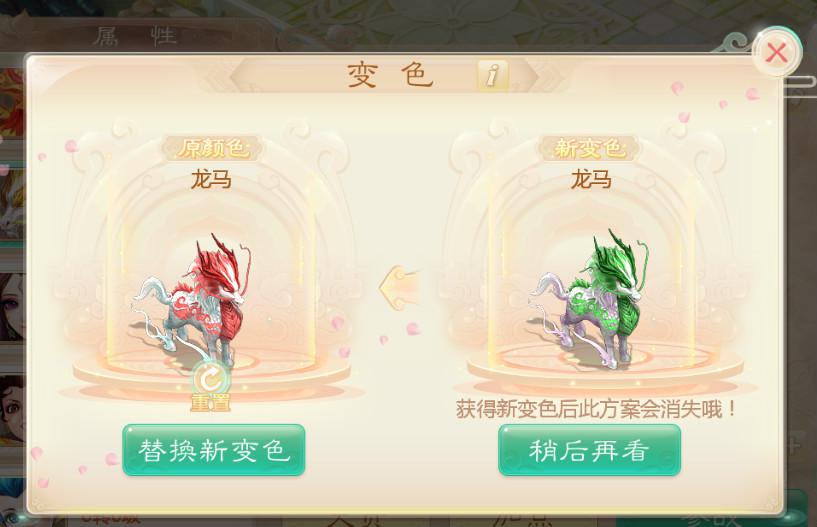Click the 稍后再看 button

[x=589, y=450]
